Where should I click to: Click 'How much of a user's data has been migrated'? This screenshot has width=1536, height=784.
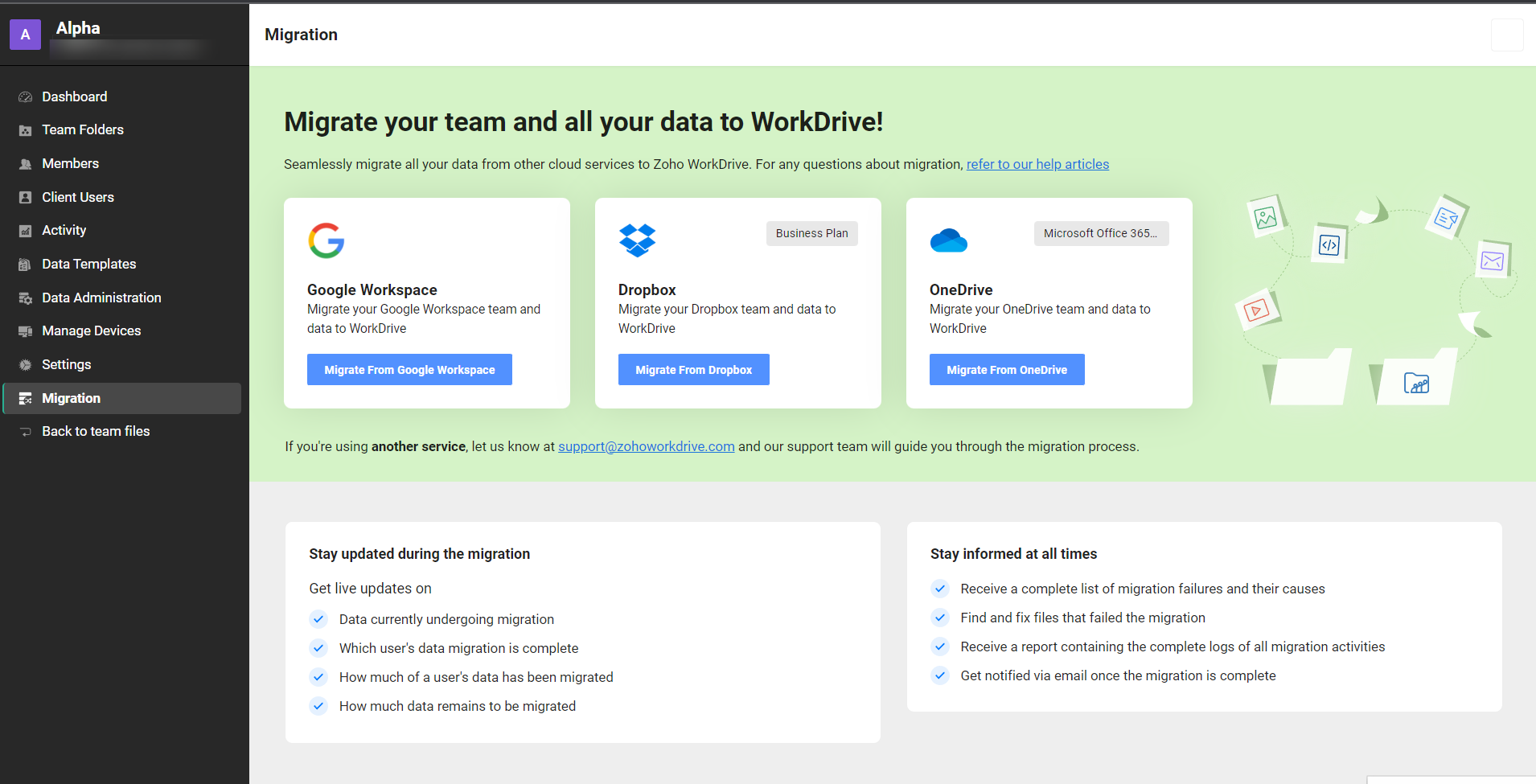tap(476, 677)
